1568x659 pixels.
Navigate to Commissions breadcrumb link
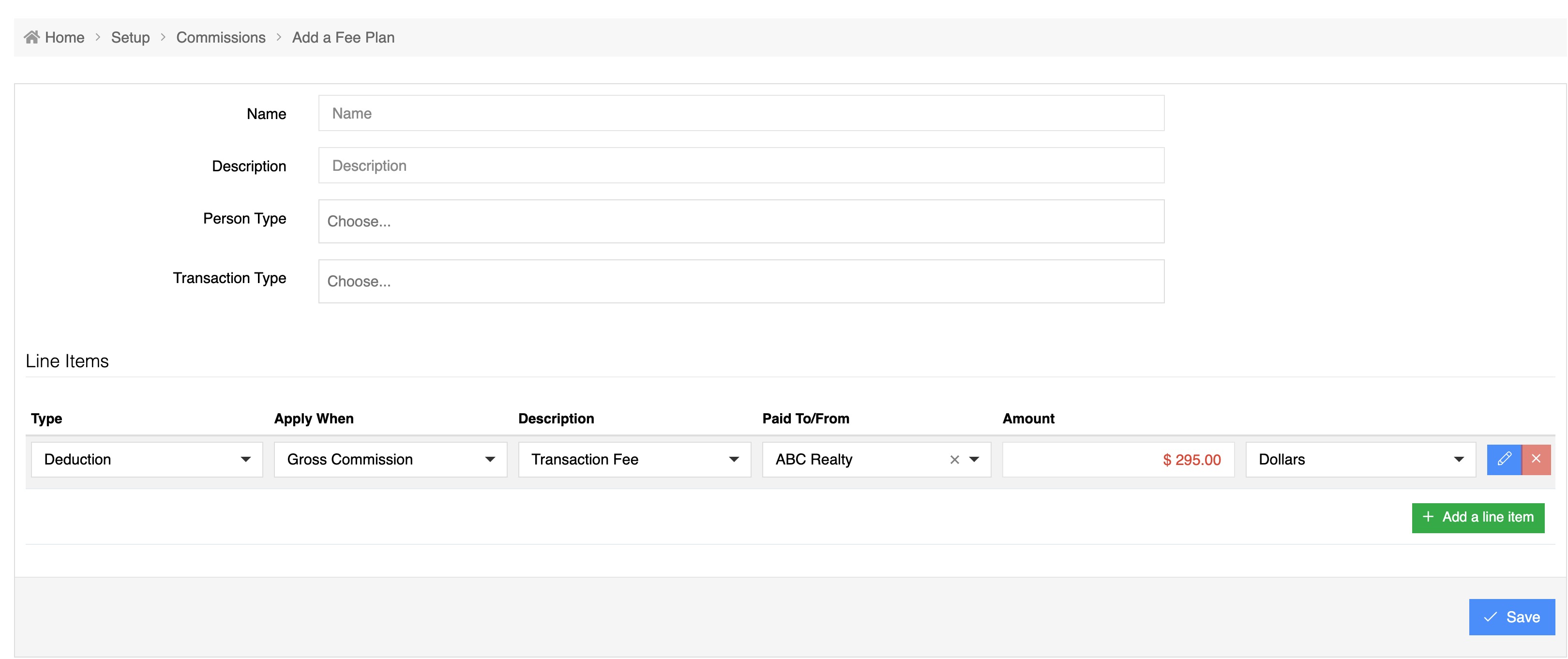click(x=220, y=38)
